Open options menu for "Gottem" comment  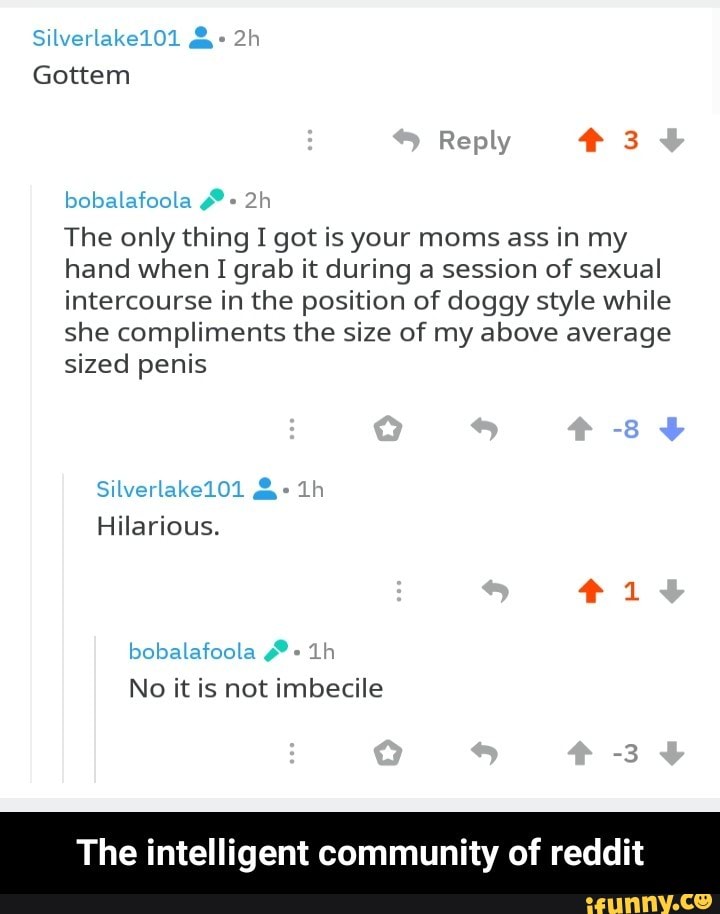pyautogui.click(x=310, y=141)
